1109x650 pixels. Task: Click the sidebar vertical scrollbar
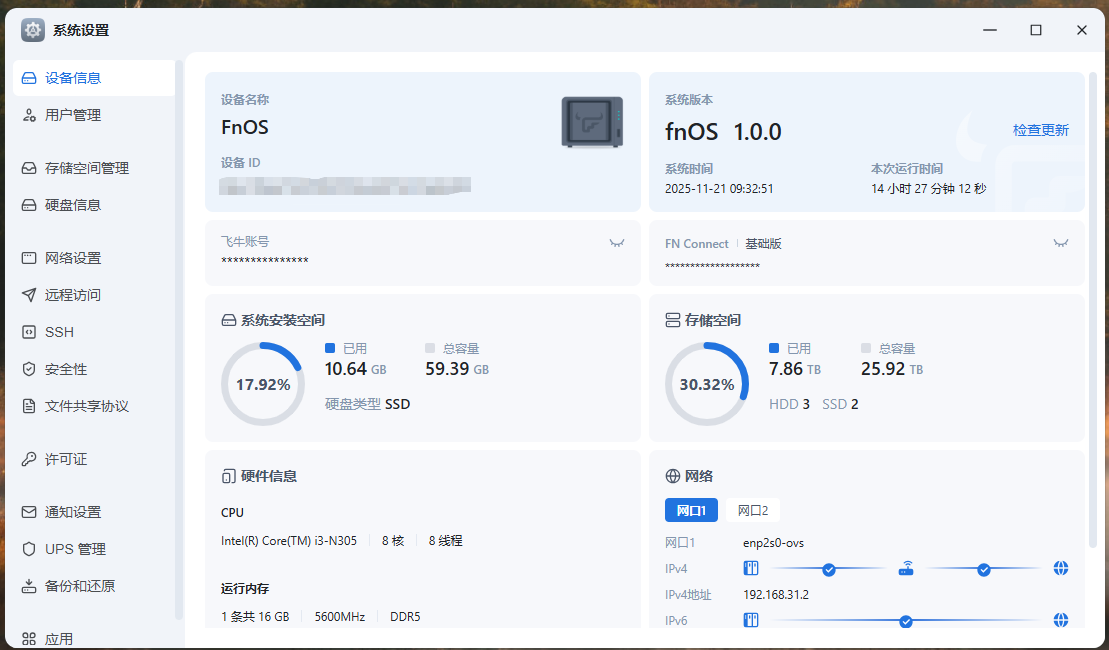[x=179, y=339]
